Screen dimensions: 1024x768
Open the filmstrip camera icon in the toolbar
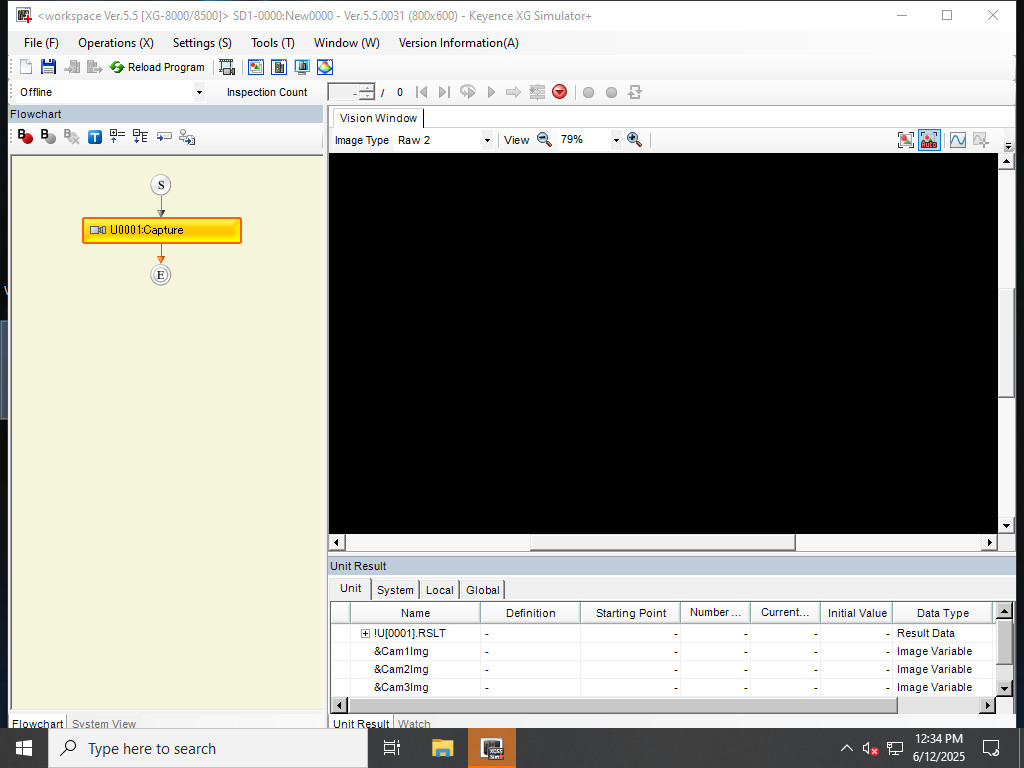(x=227, y=67)
